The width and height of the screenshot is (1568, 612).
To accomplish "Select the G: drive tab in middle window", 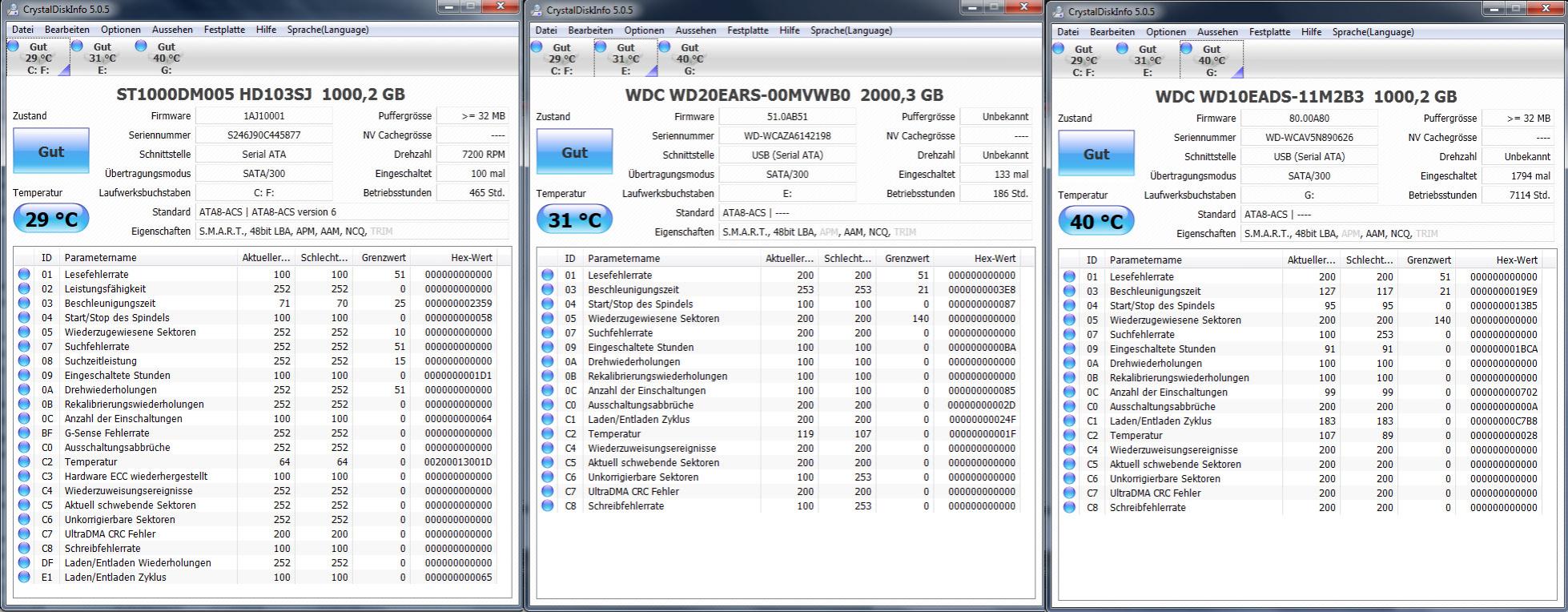I will click(689, 58).
